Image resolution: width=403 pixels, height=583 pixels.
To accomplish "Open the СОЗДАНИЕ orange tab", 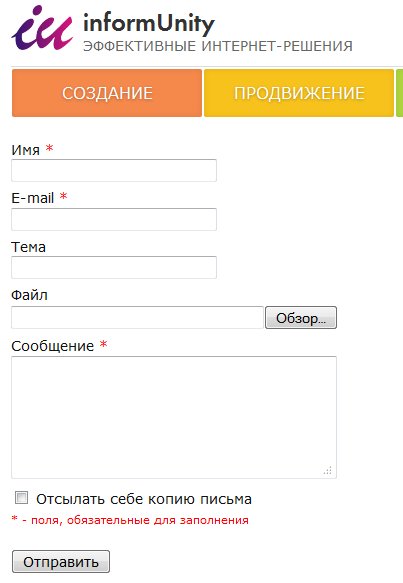I will (x=107, y=93).
